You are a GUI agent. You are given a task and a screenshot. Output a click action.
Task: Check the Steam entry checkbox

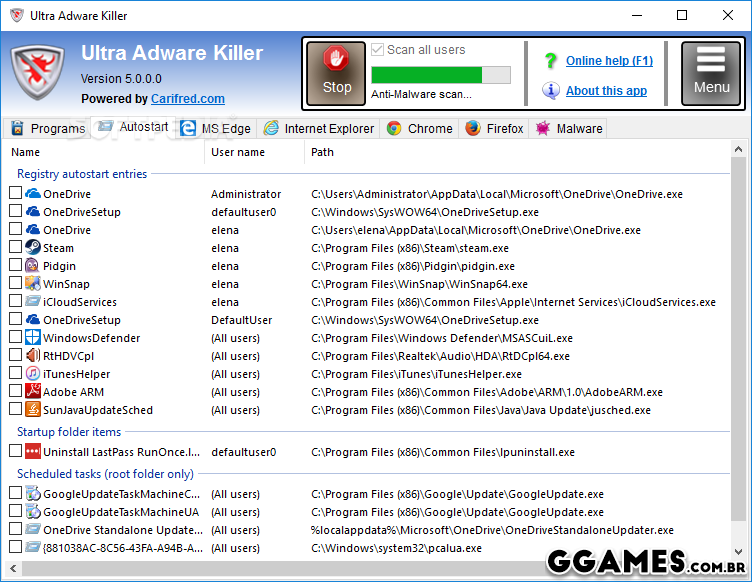15,248
